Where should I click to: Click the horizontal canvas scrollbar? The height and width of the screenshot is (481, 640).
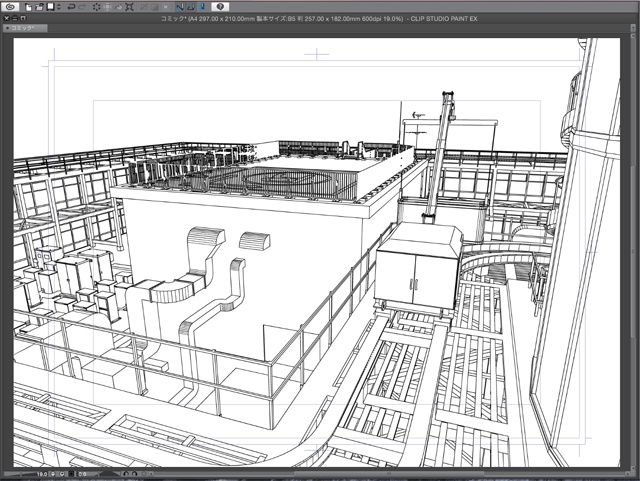coord(389,474)
